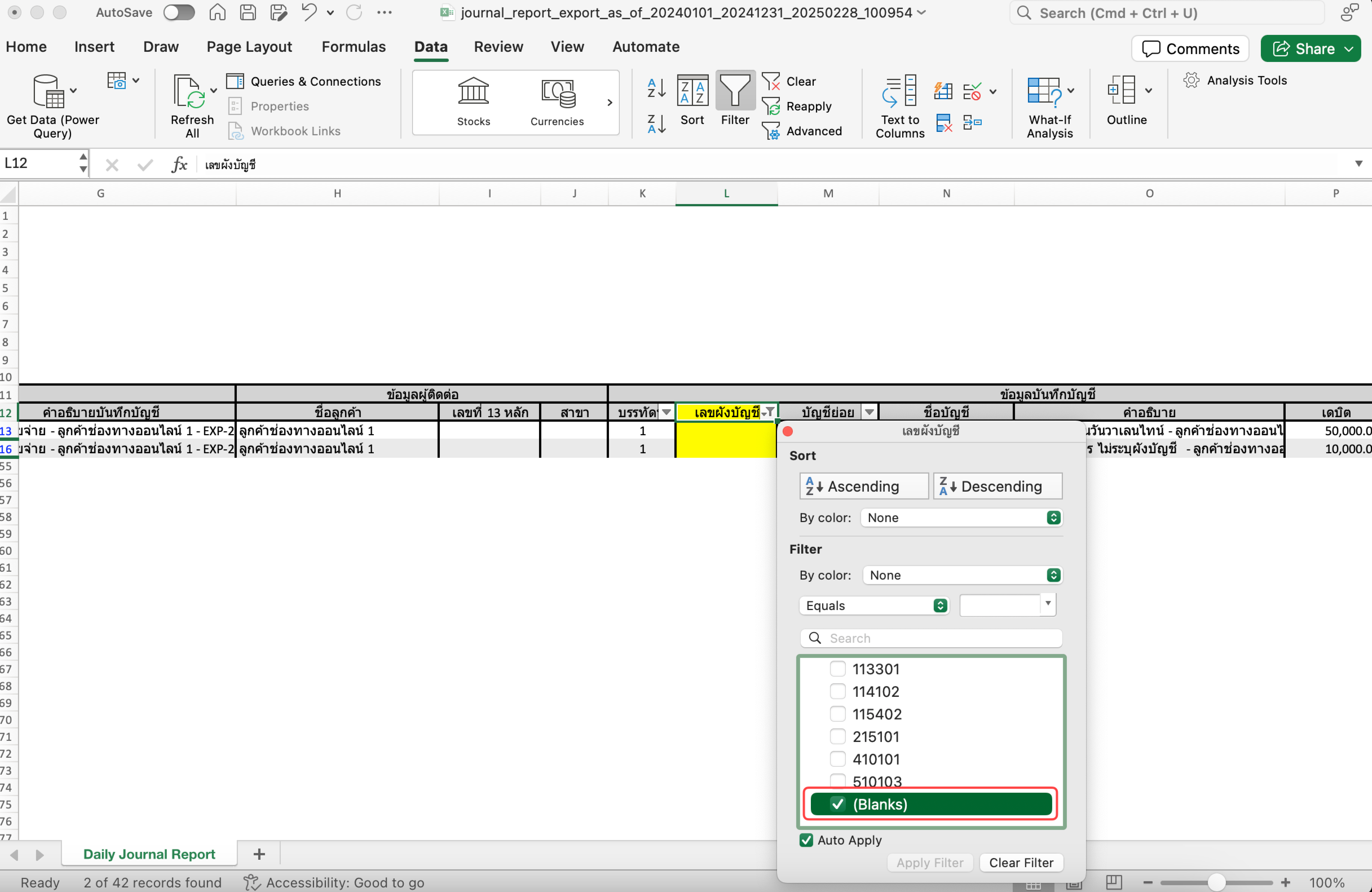Click the Descending sort button
This screenshot has width=1372, height=892.
(998, 486)
